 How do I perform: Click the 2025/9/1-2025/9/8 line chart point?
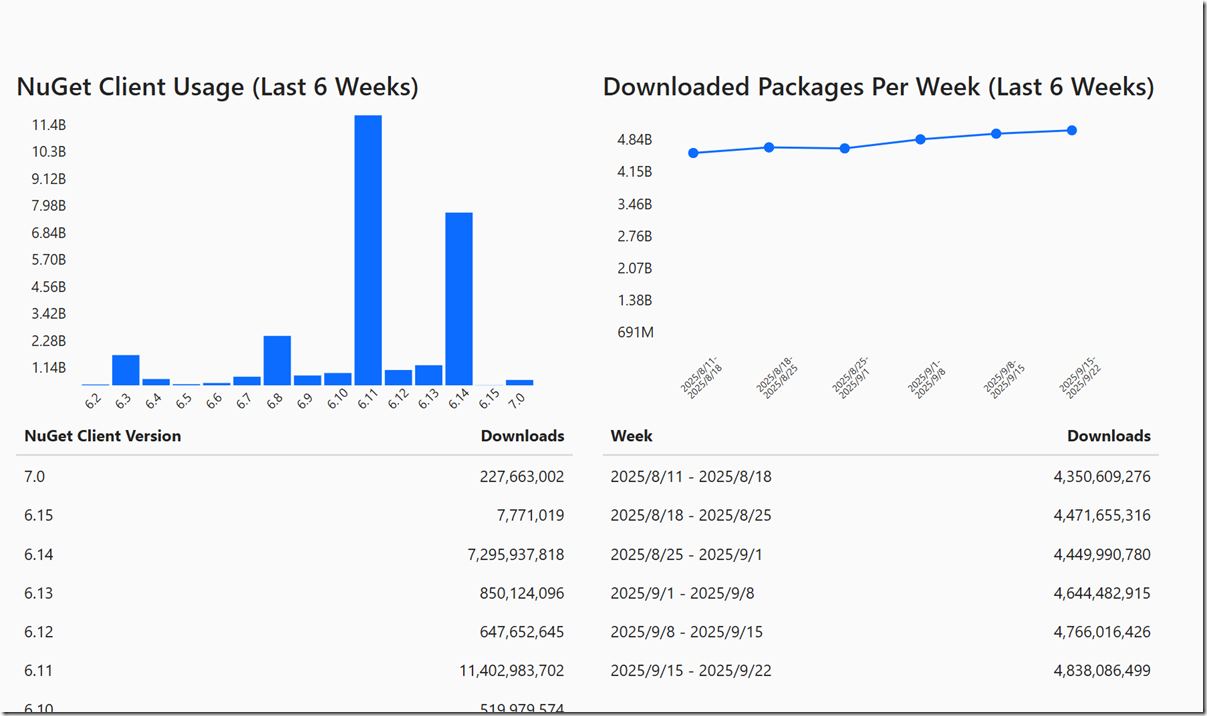(x=920, y=139)
